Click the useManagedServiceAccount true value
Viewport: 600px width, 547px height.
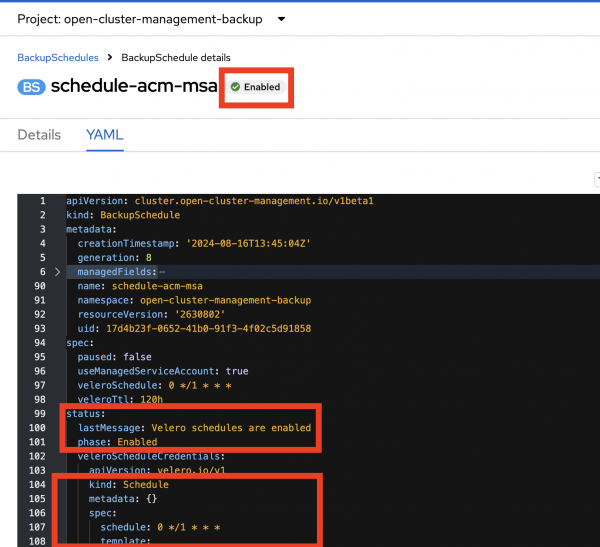(236, 371)
